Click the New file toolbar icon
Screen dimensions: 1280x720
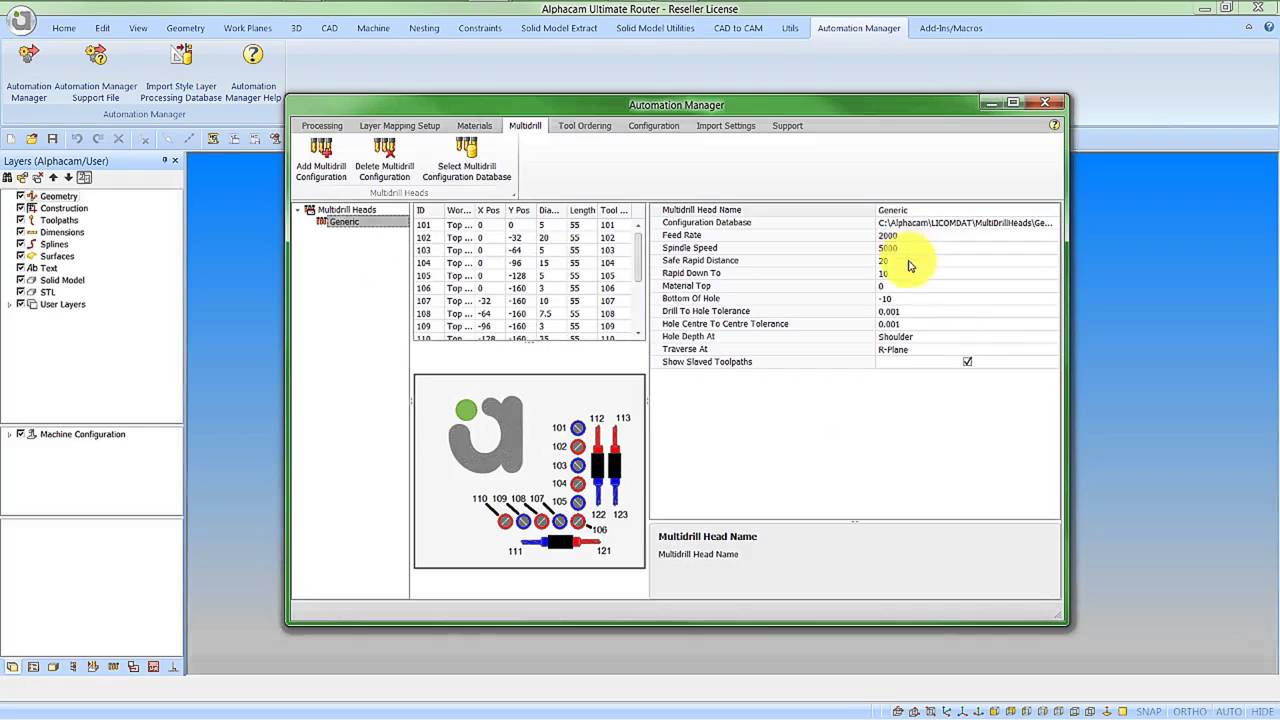11,139
